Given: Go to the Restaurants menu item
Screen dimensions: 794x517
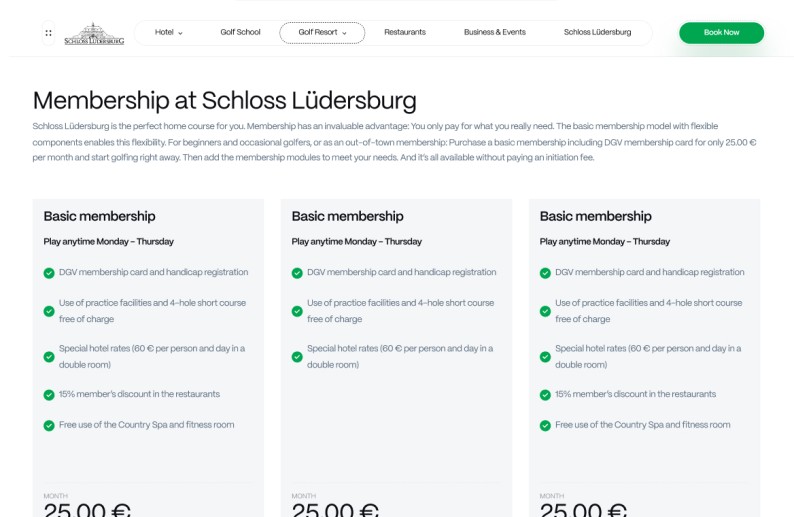Looking at the screenshot, I should (405, 33).
